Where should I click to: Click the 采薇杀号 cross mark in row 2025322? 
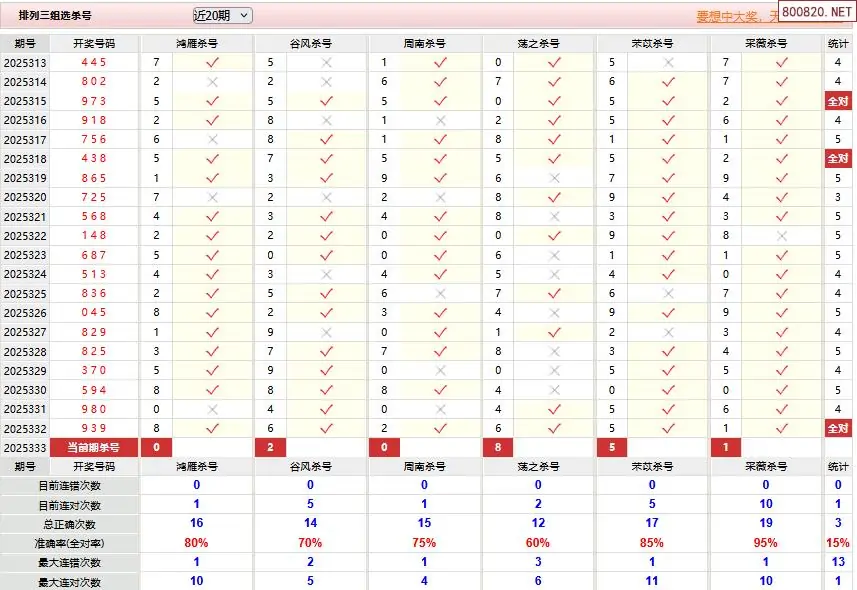(x=782, y=235)
